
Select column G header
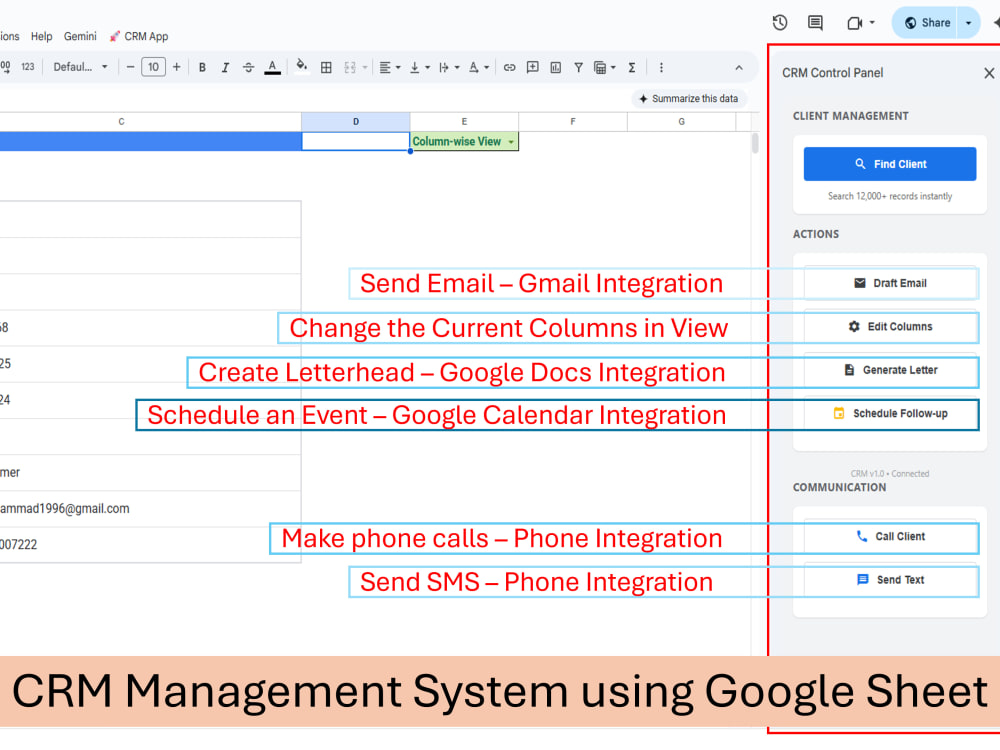pyautogui.click(x=681, y=121)
